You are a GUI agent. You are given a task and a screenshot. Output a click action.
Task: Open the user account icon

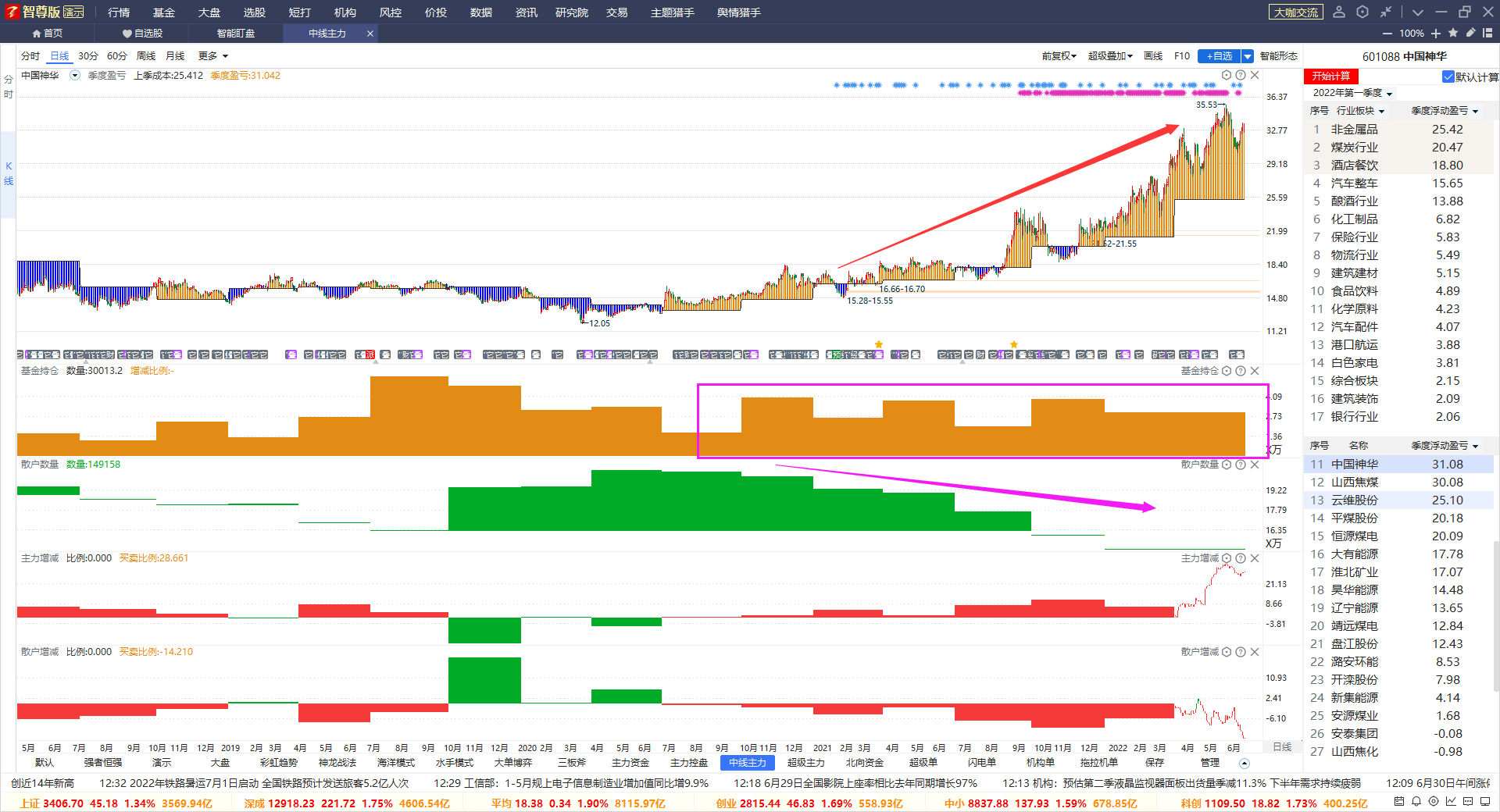[x=1339, y=12]
